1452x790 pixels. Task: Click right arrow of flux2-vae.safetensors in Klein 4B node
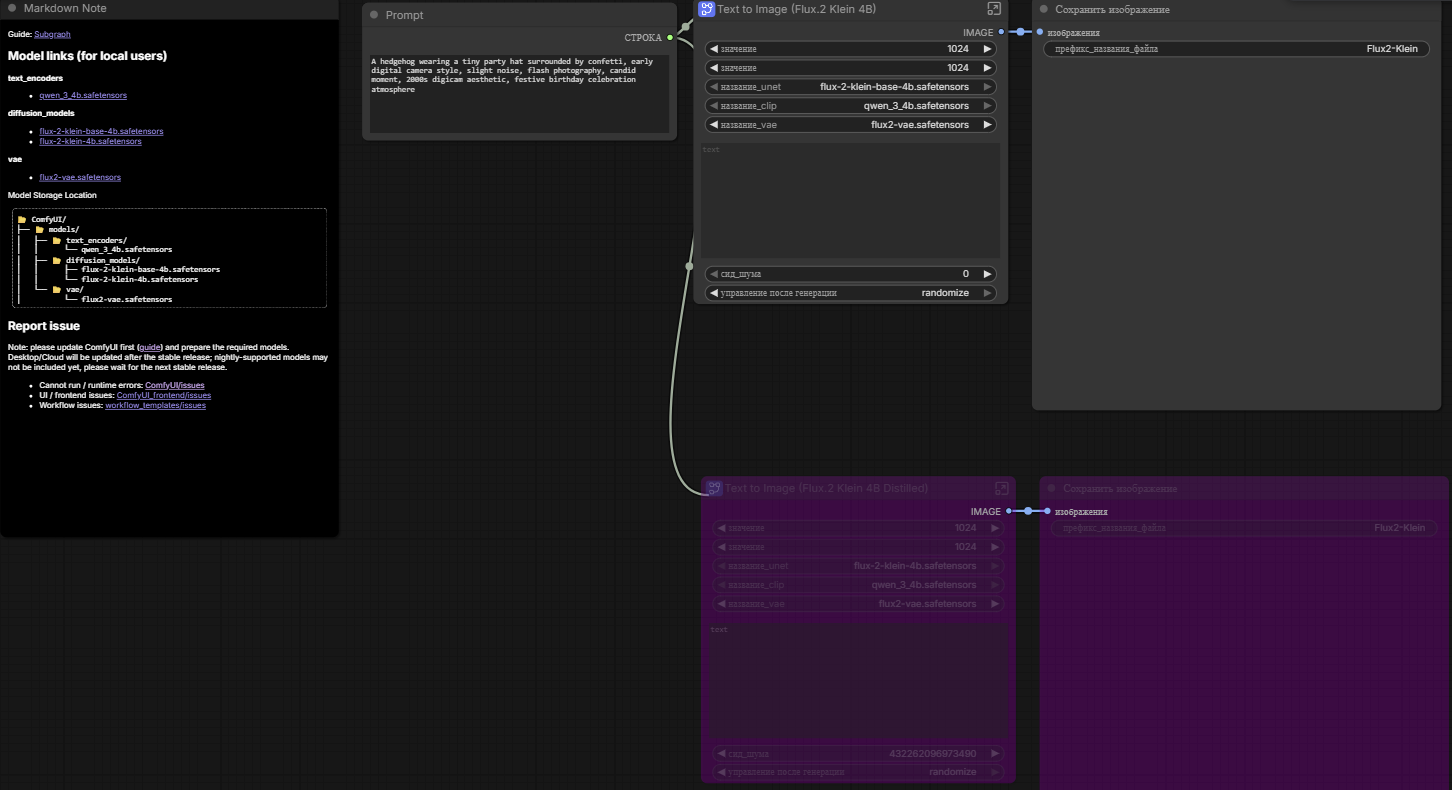pos(987,125)
